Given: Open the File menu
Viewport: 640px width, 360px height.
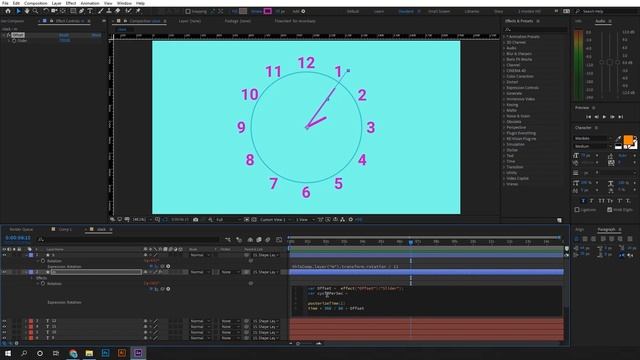Looking at the screenshot, I should tap(5, 3).
